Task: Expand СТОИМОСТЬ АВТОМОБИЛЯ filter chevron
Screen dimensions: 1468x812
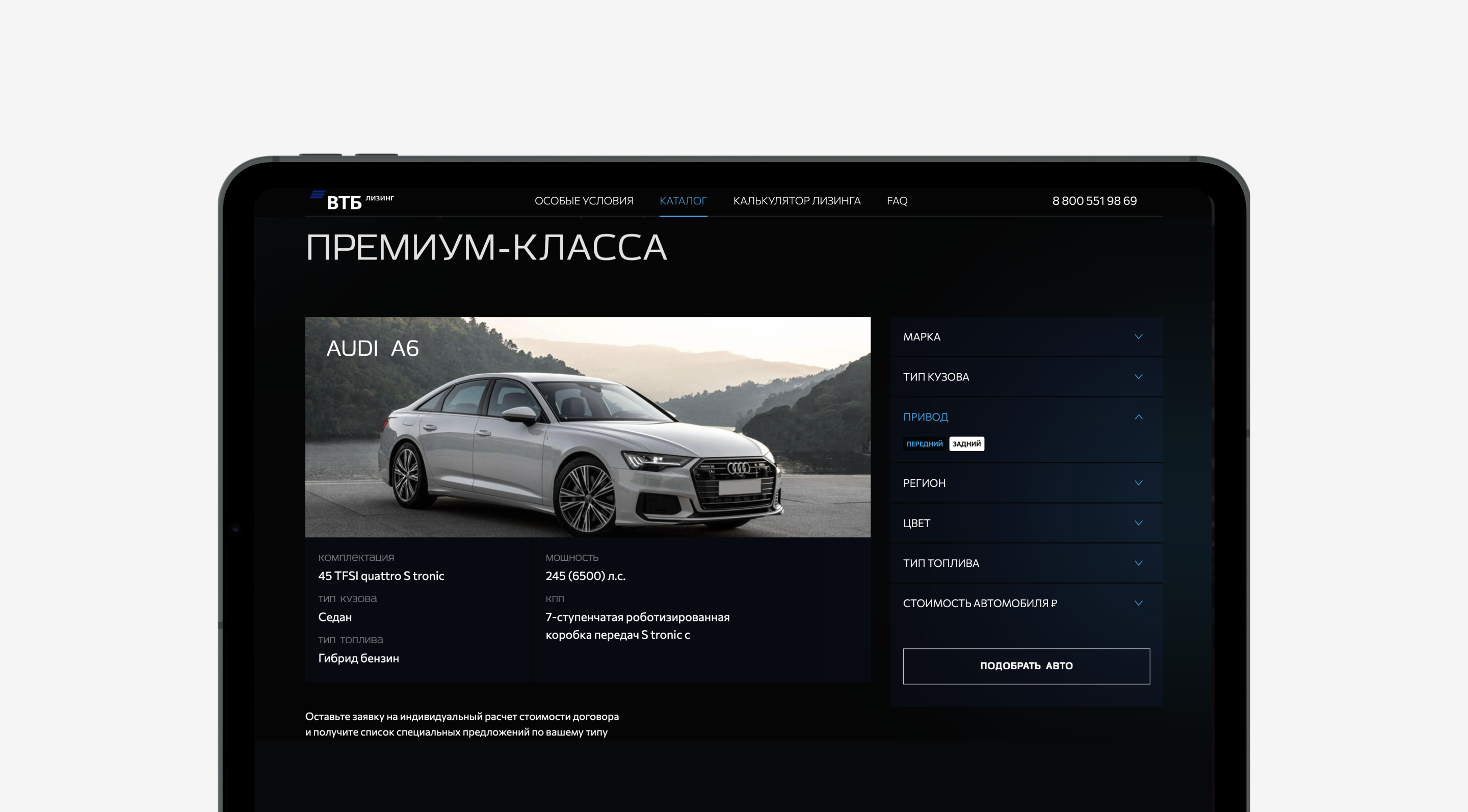Action: [x=1138, y=603]
